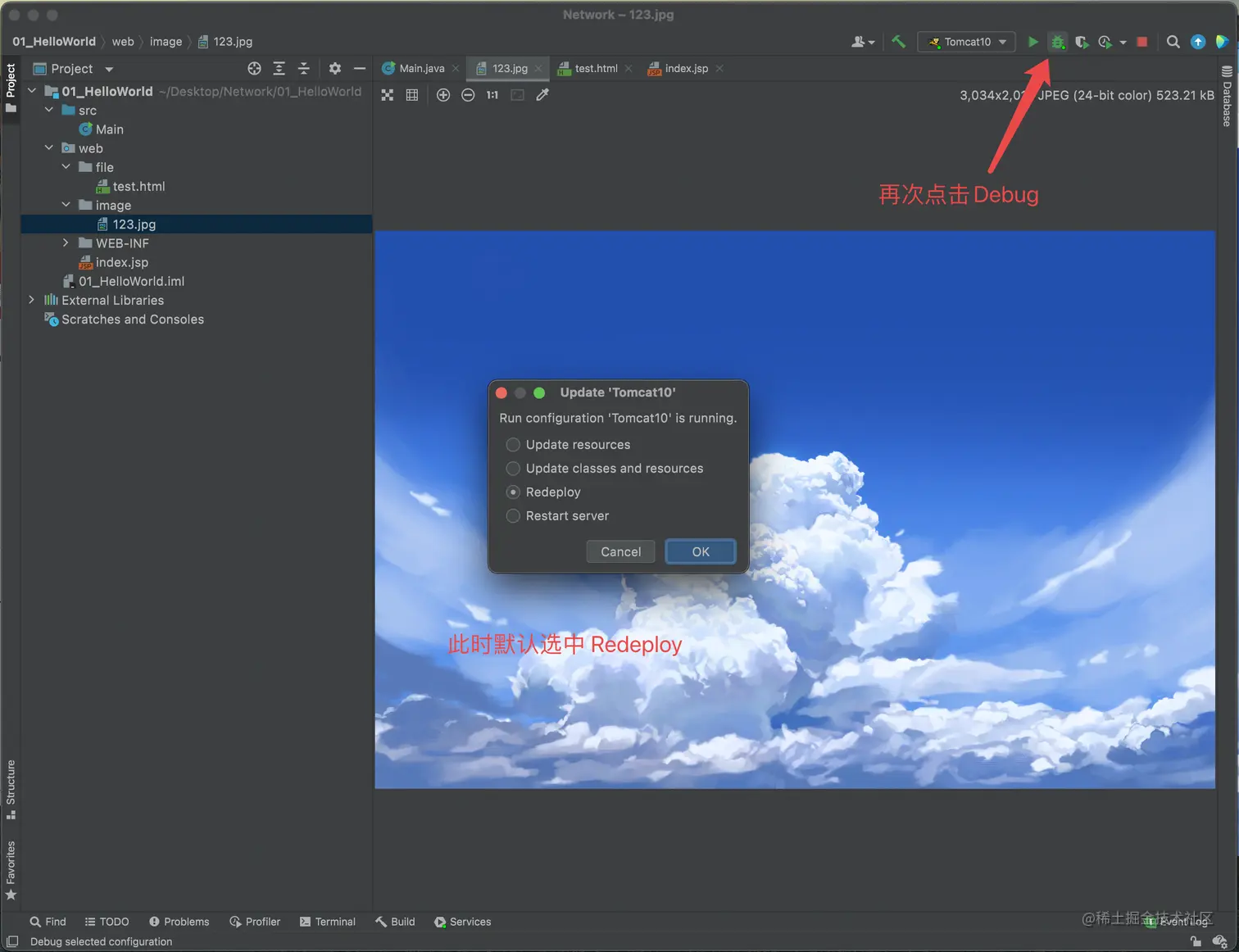Open Search Everywhere magnifier icon

coord(1173,42)
